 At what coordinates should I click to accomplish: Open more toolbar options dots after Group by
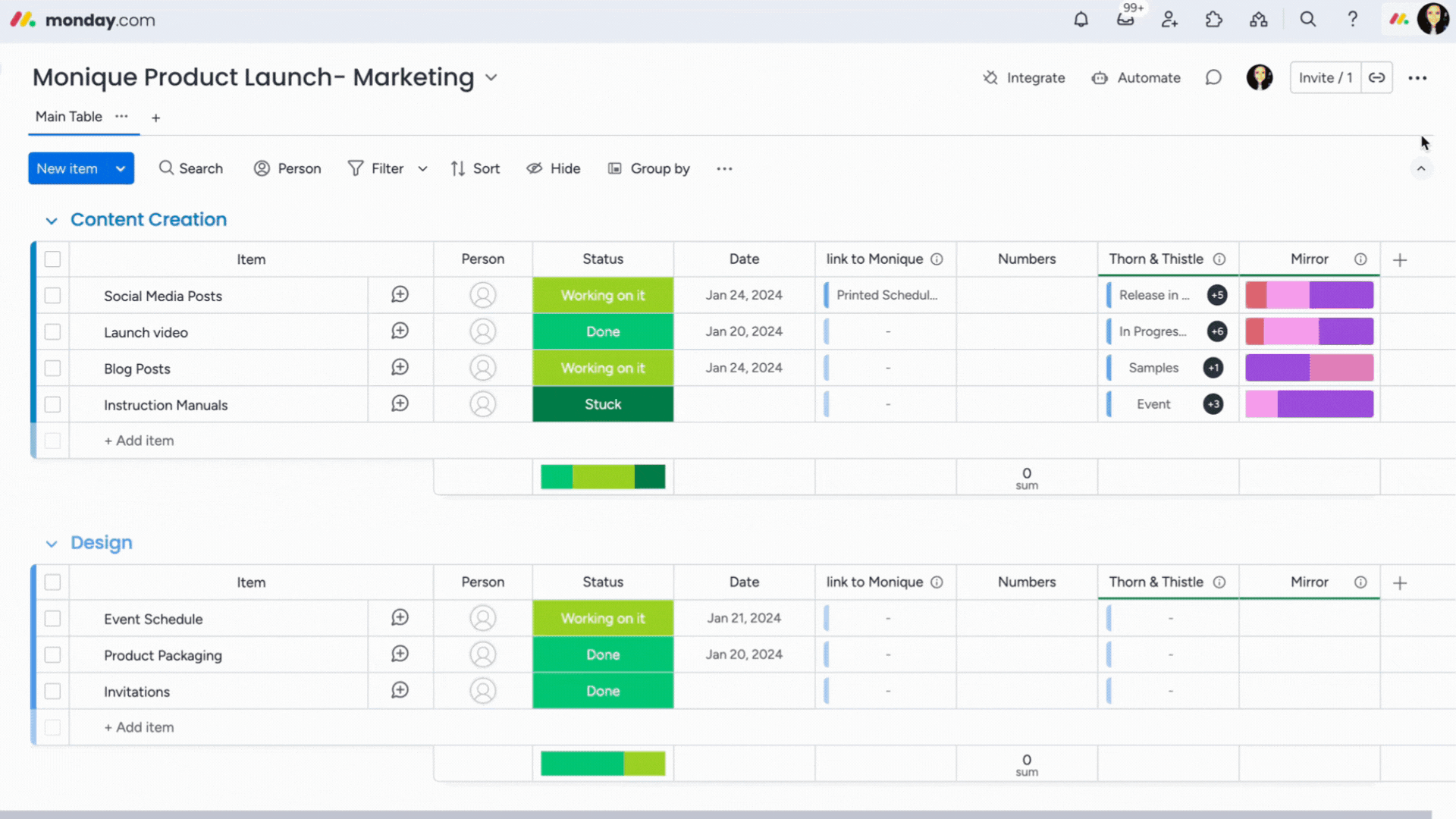(724, 168)
